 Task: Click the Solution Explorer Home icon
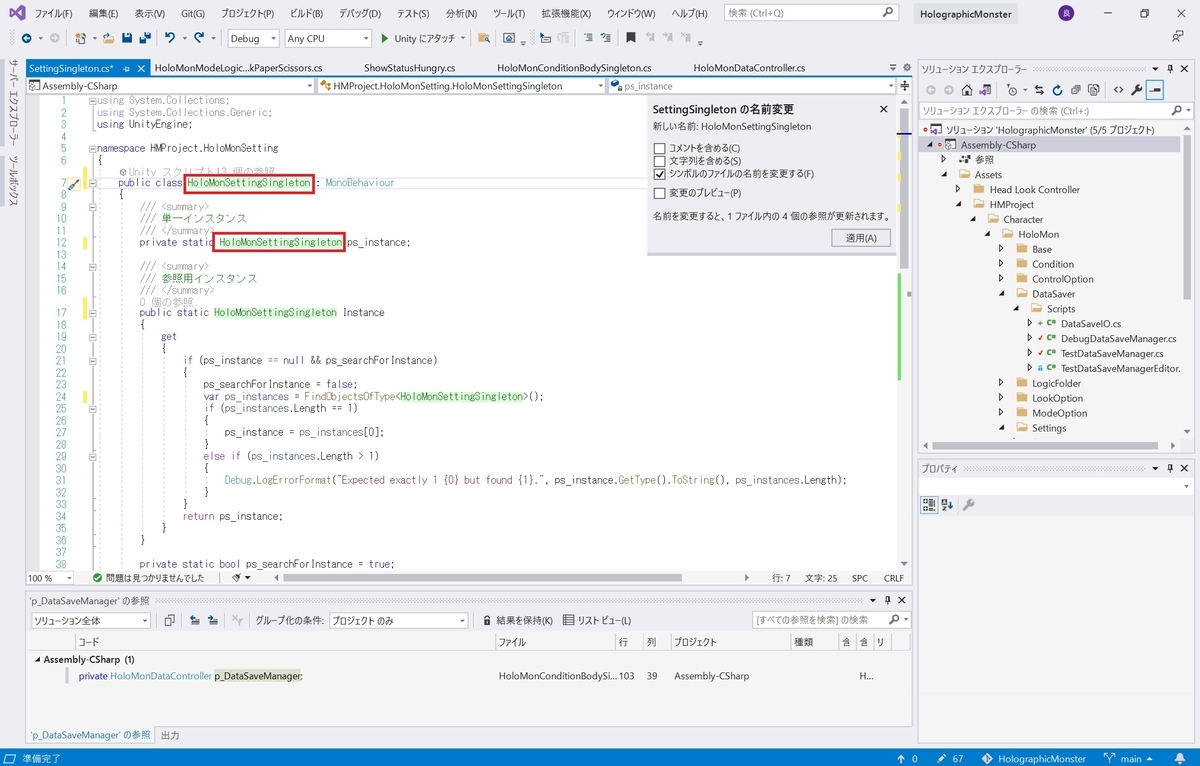click(x=966, y=90)
